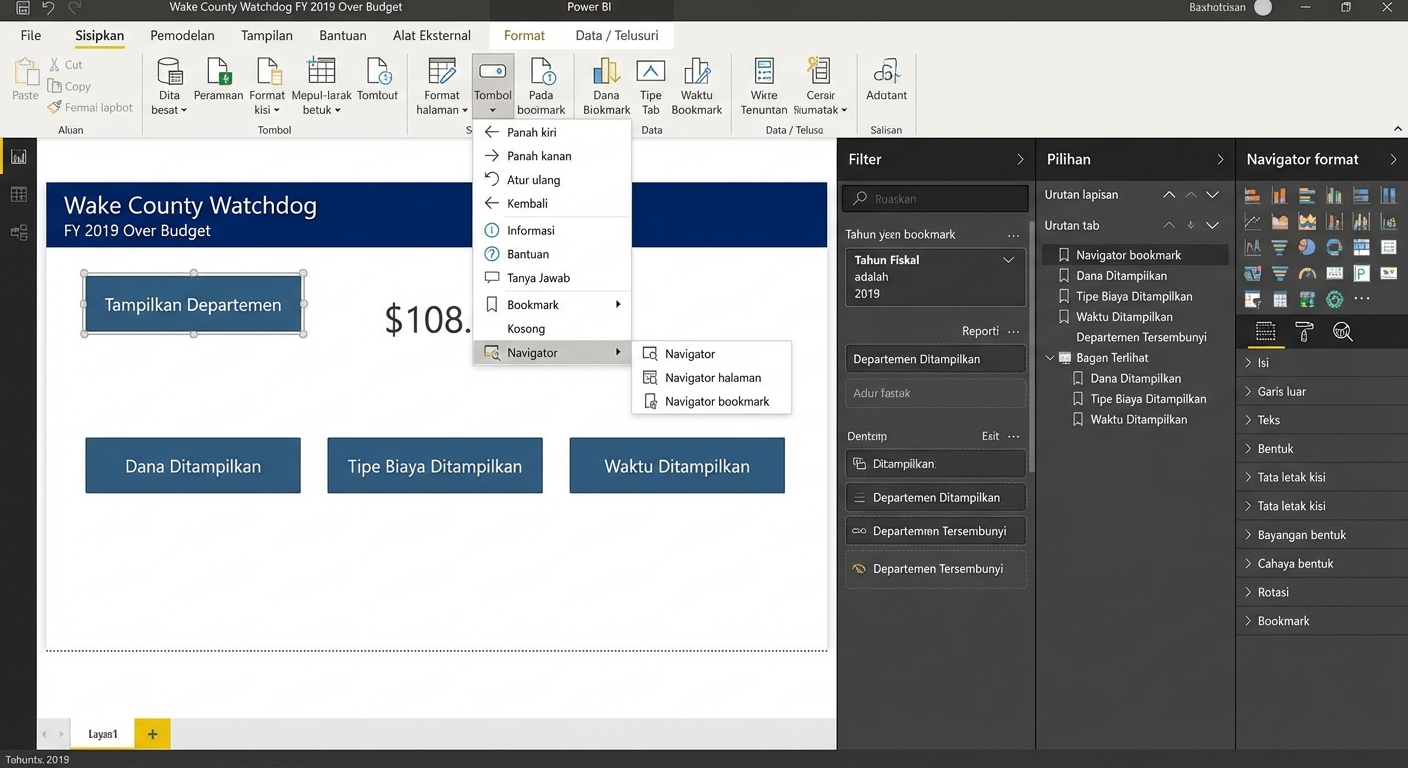Viewport: 1408px width, 768px height.
Task: Click the filter search input field
Action: [x=935, y=199]
